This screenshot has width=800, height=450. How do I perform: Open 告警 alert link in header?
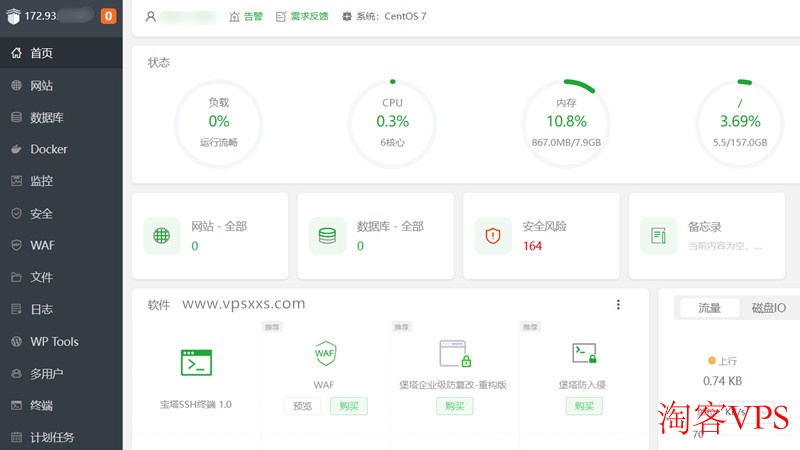coord(253,16)
